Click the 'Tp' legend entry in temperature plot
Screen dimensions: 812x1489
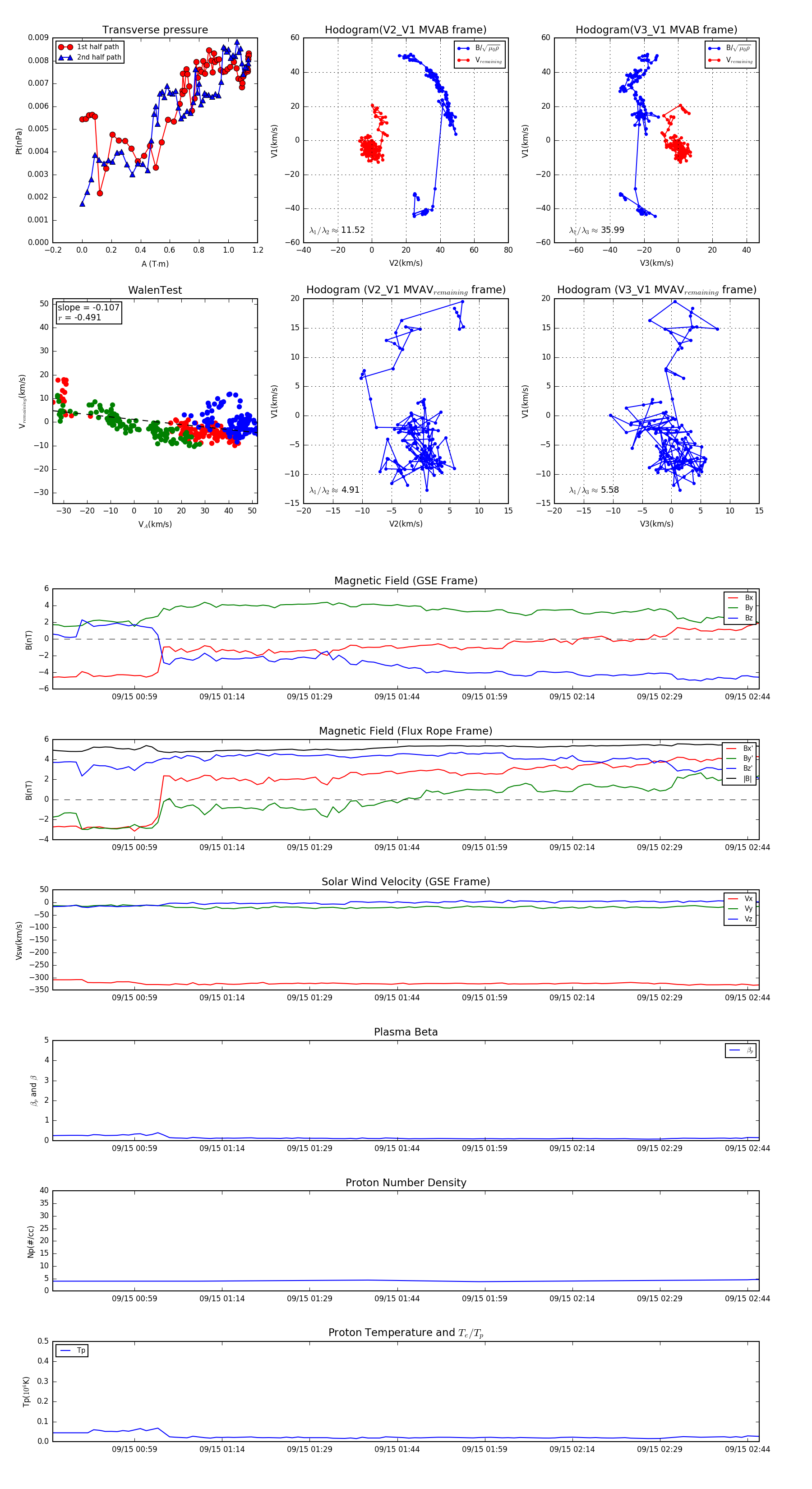pos(72,1351)
